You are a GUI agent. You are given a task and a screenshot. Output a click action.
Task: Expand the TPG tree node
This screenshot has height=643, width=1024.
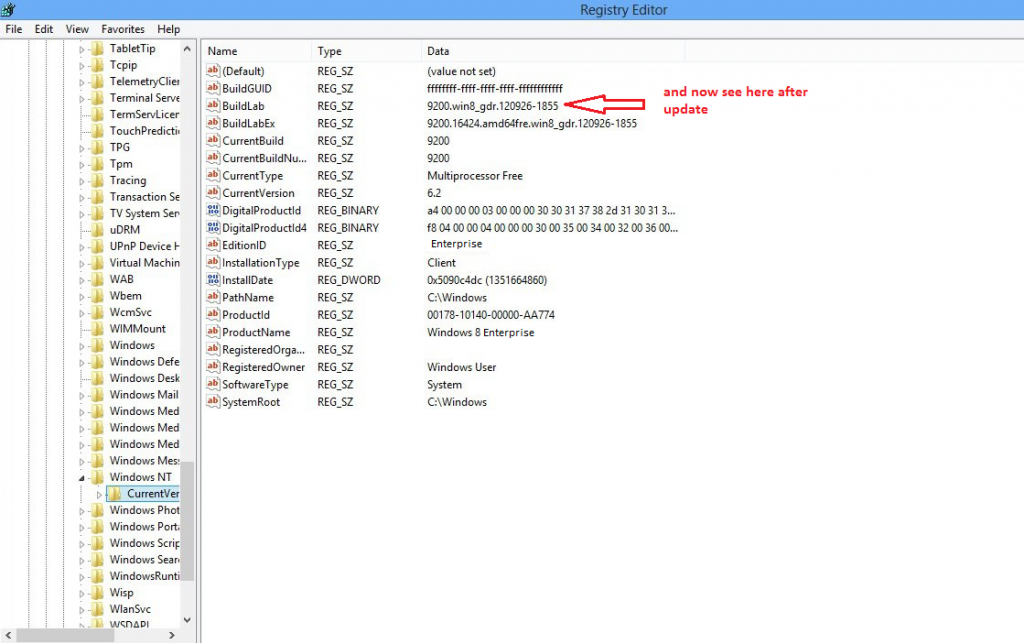coord(82,149)
